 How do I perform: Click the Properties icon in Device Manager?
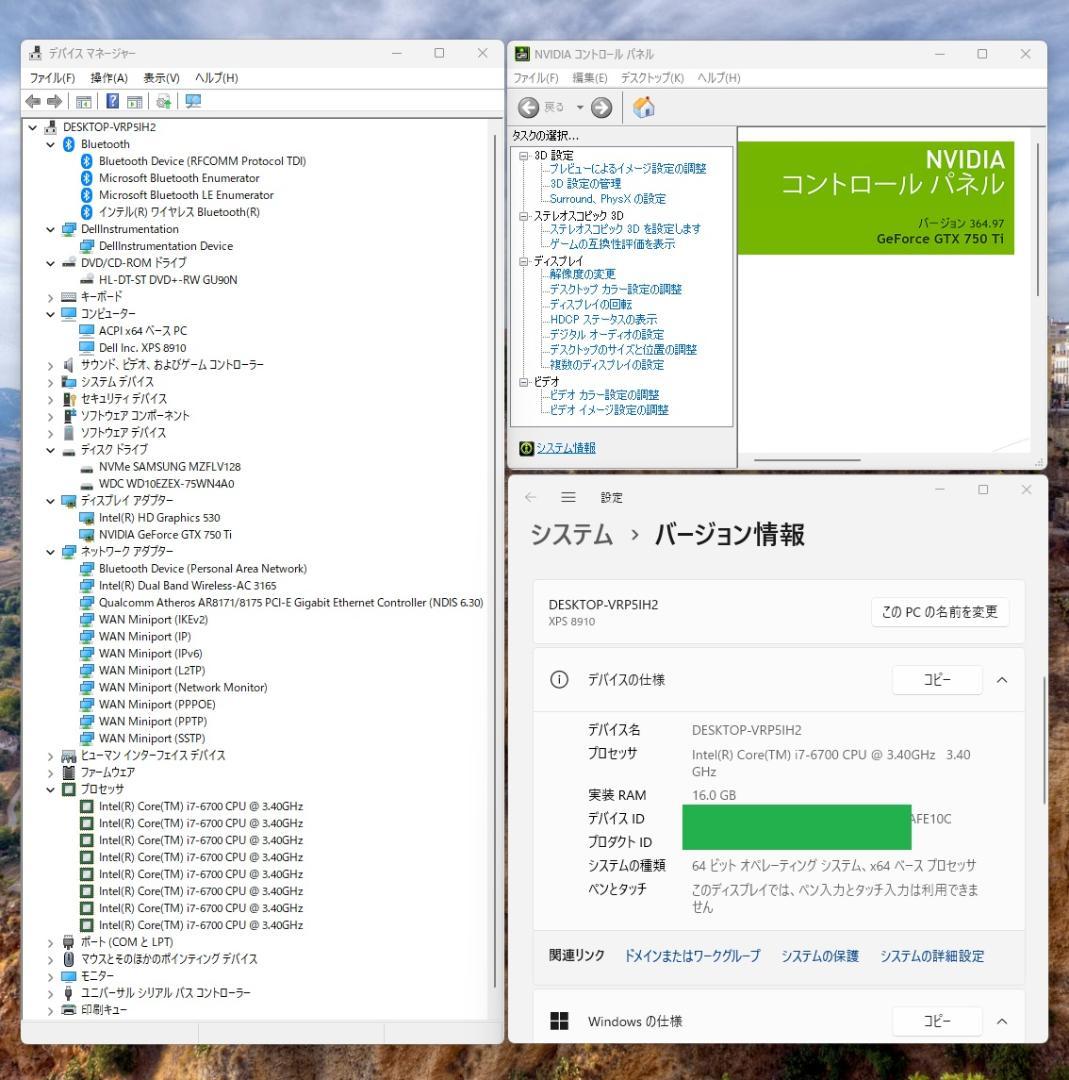[134, 100]
